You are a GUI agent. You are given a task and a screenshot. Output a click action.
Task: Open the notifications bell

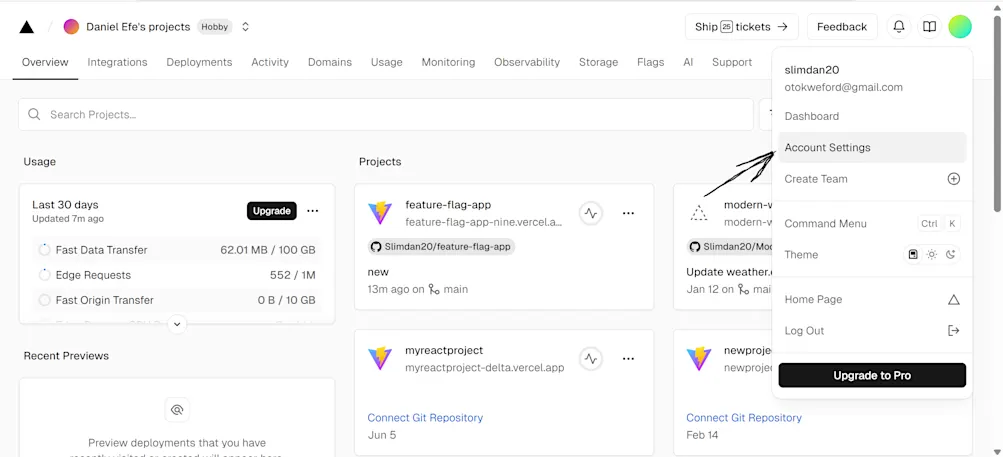[899, 27]
